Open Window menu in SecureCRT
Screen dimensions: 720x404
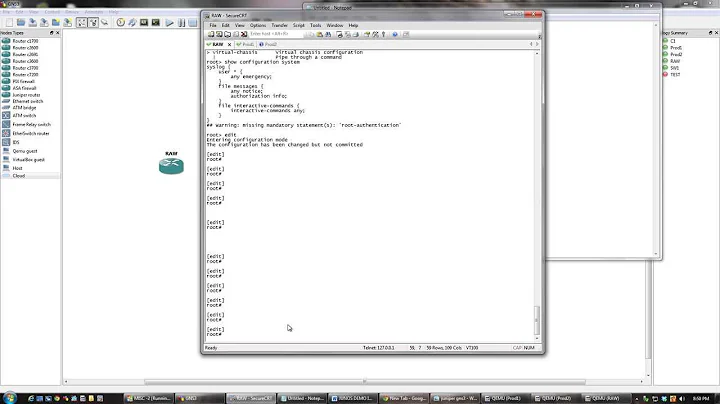pos(335,25)
